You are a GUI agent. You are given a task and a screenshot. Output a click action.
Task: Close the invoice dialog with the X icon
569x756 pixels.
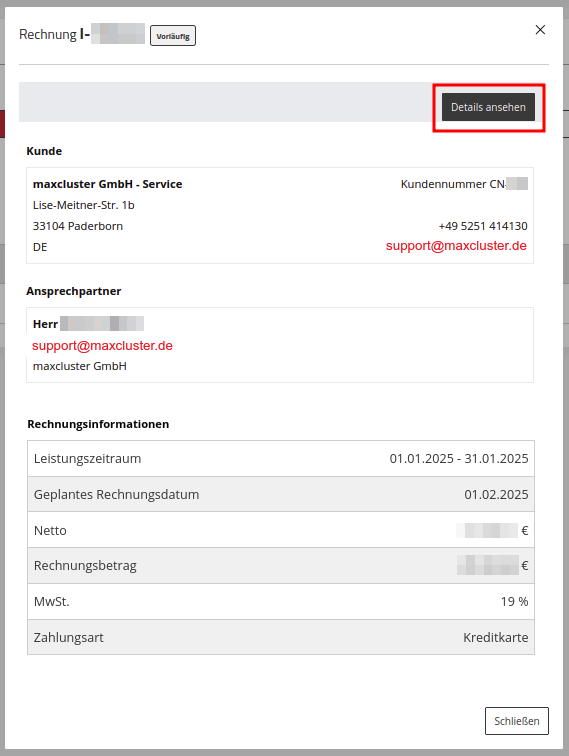[x=540, y=30]
